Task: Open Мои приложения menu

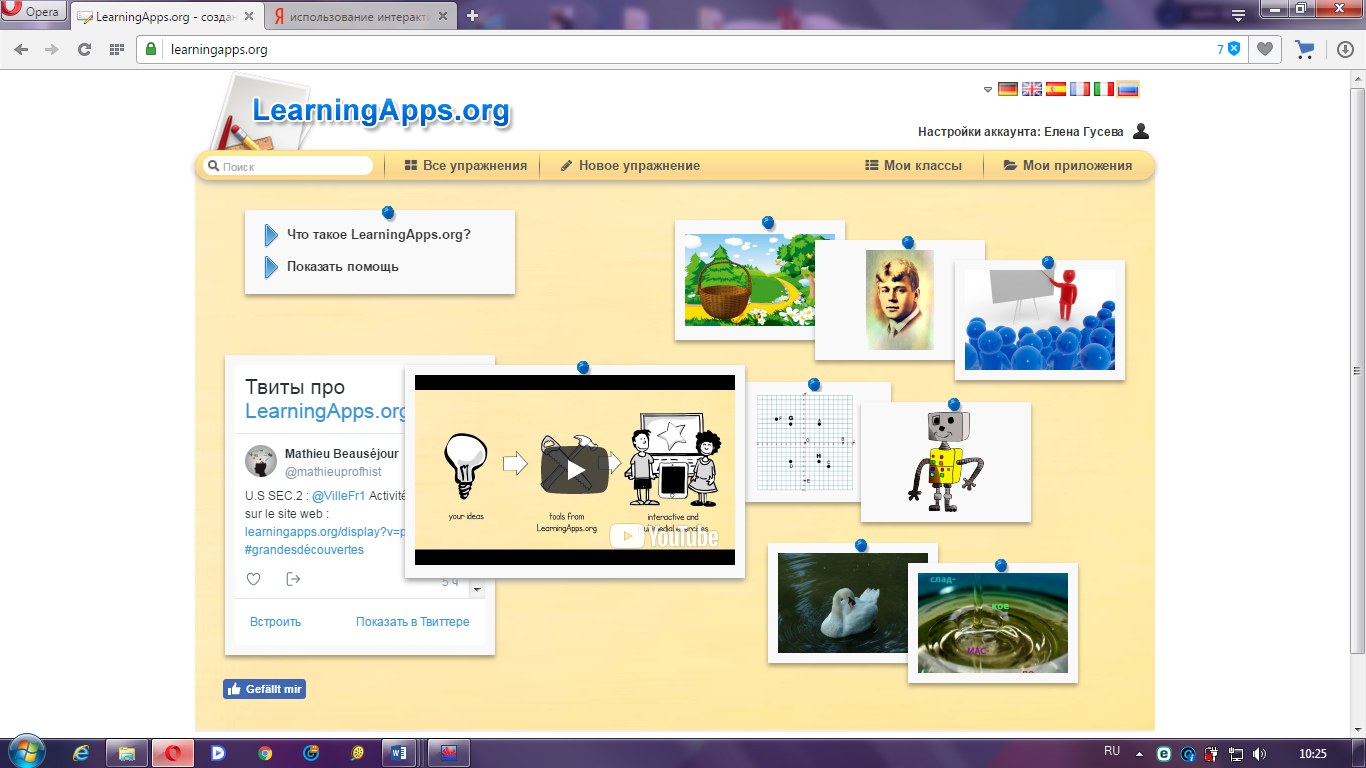Action: (x=1068, y=166)
